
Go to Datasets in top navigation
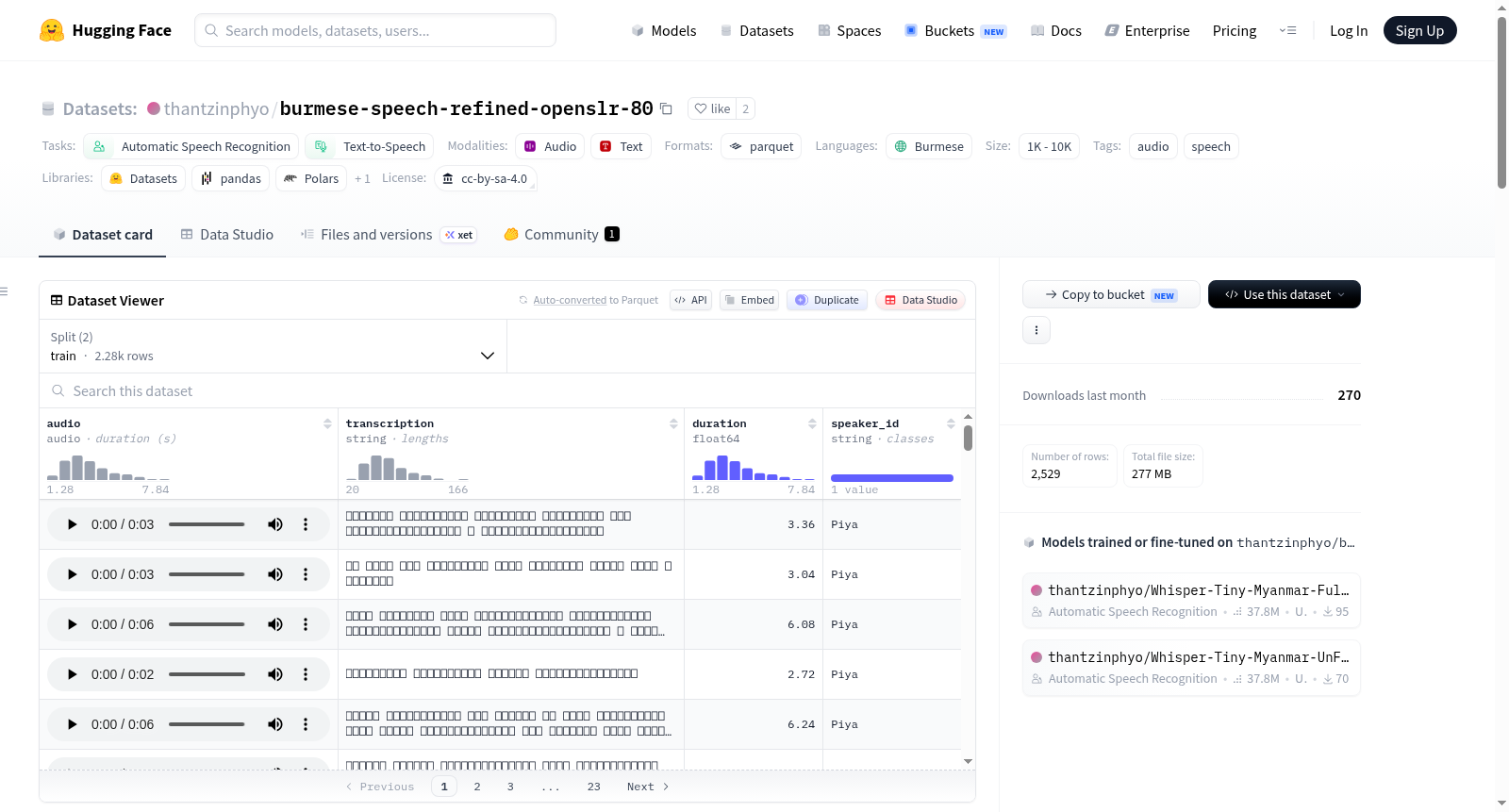pyautogui.click(x=756, y=31)
